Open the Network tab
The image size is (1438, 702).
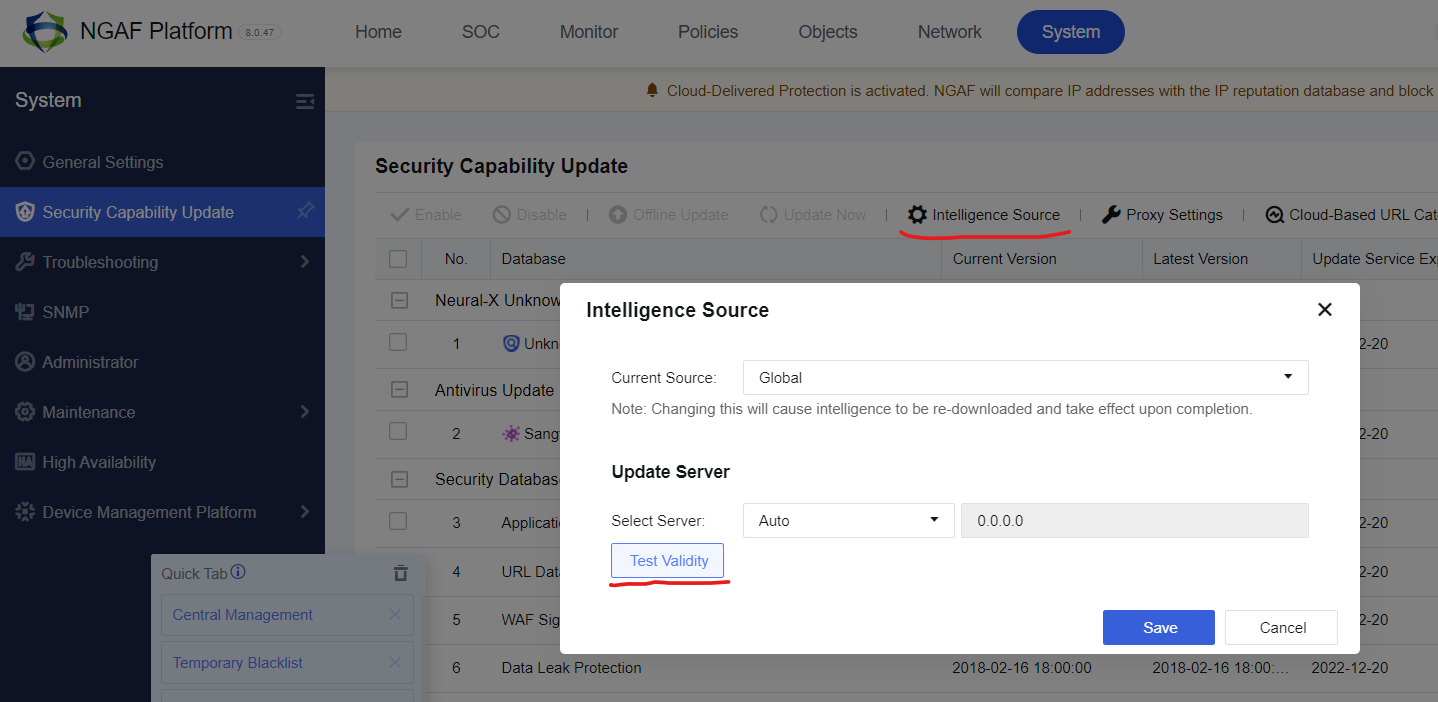tap(950, 32)
